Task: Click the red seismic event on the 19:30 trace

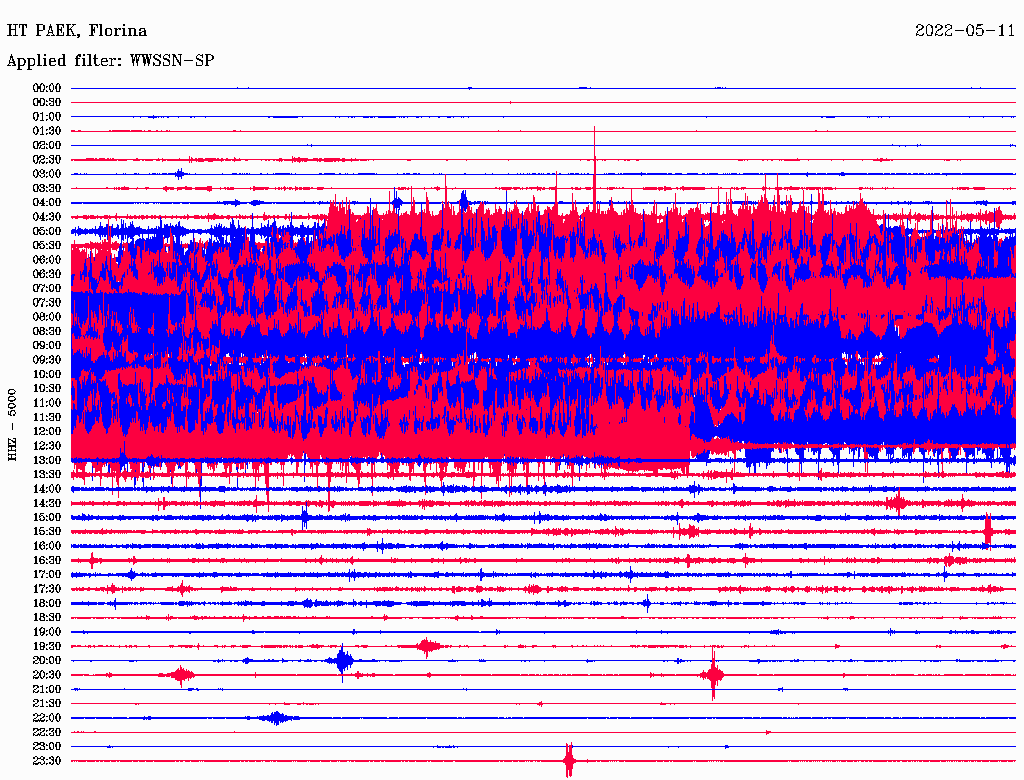Action: (x=428, y=647)
